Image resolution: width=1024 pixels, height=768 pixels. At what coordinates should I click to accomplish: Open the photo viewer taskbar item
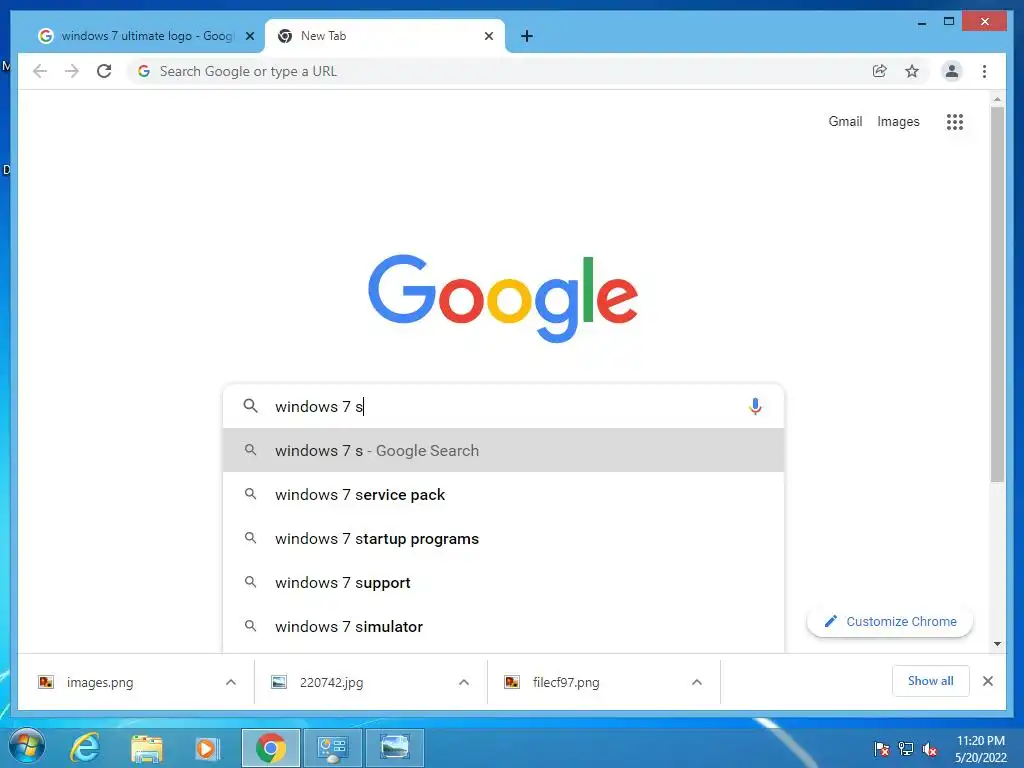click(394, 748)
